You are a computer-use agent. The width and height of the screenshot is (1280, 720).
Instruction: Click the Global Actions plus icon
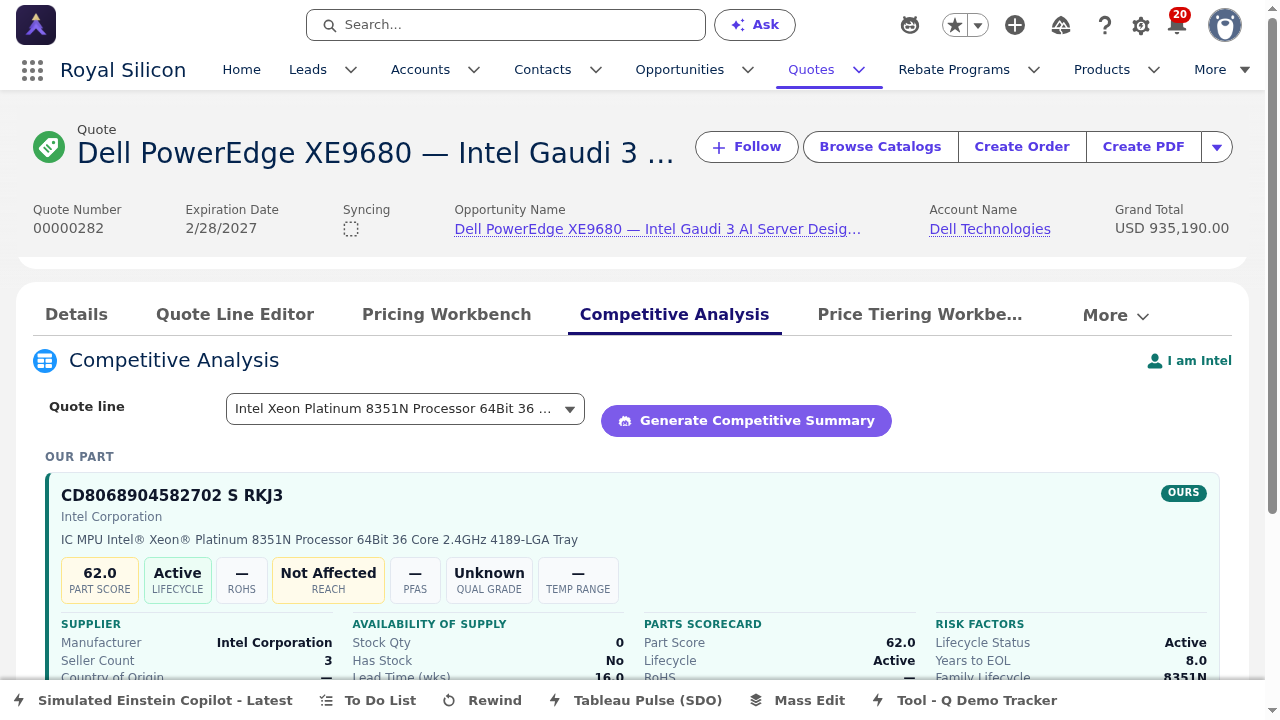[x=1015, y=26]
